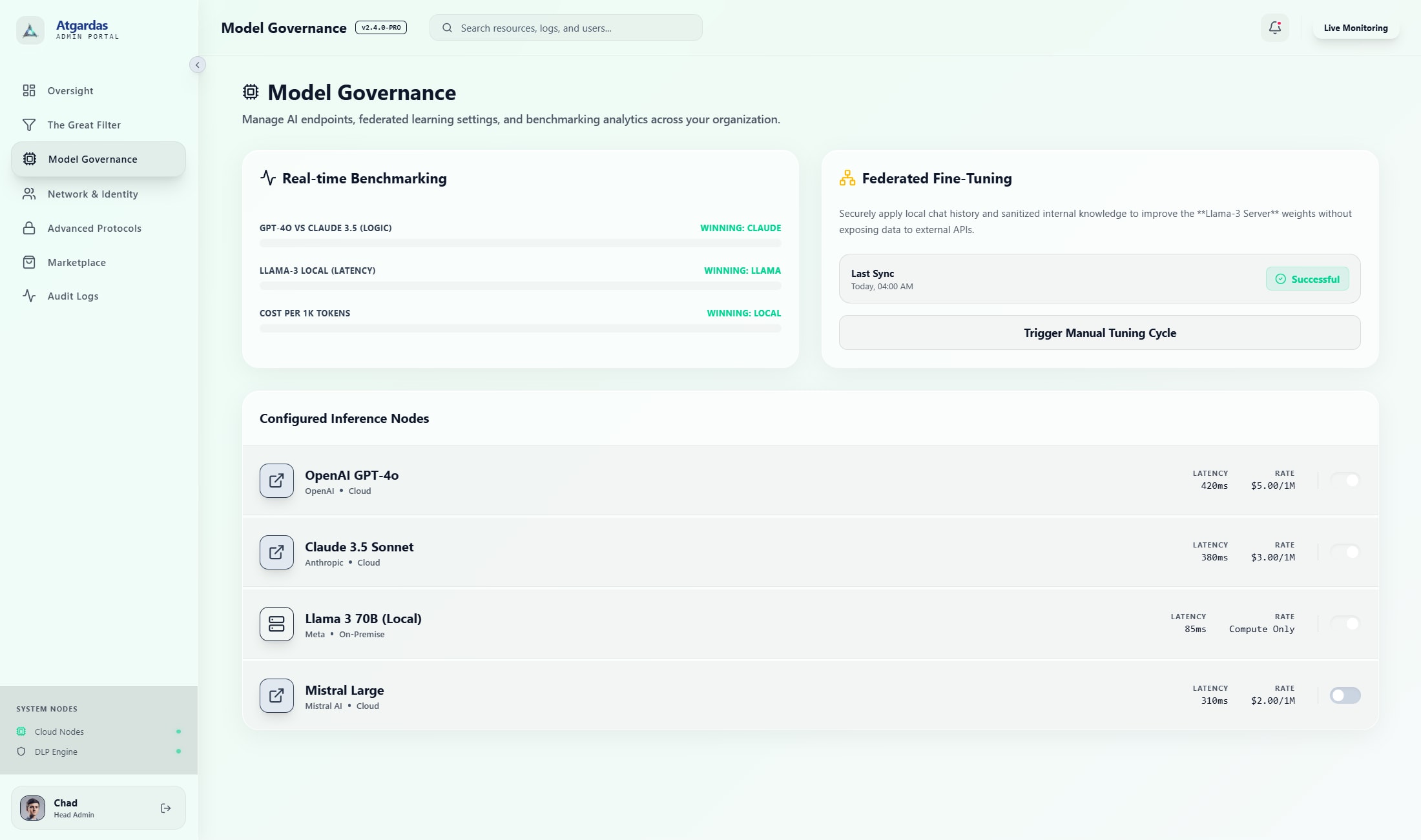Click the notification bell icon
This screenshot has width=1421, height=840.
point(1274,28)
